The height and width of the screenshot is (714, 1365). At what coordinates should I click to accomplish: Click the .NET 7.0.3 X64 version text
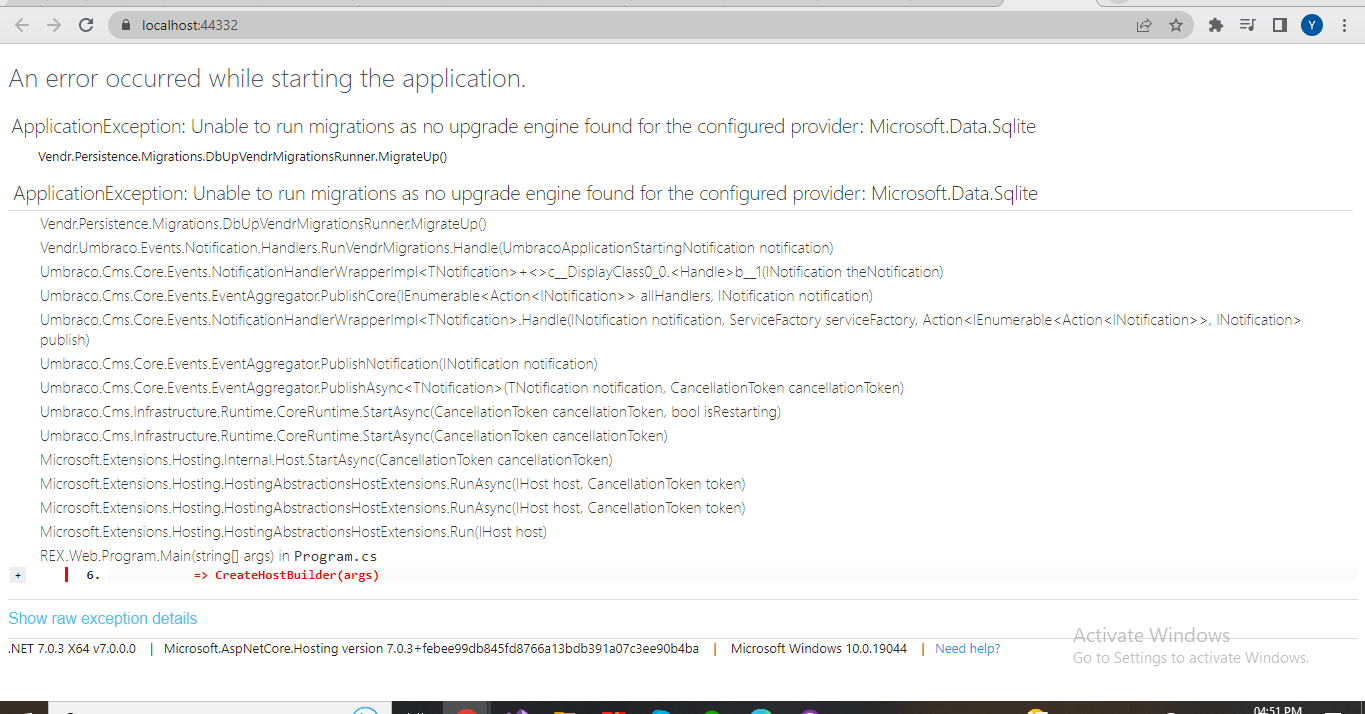tap(72, 649)
